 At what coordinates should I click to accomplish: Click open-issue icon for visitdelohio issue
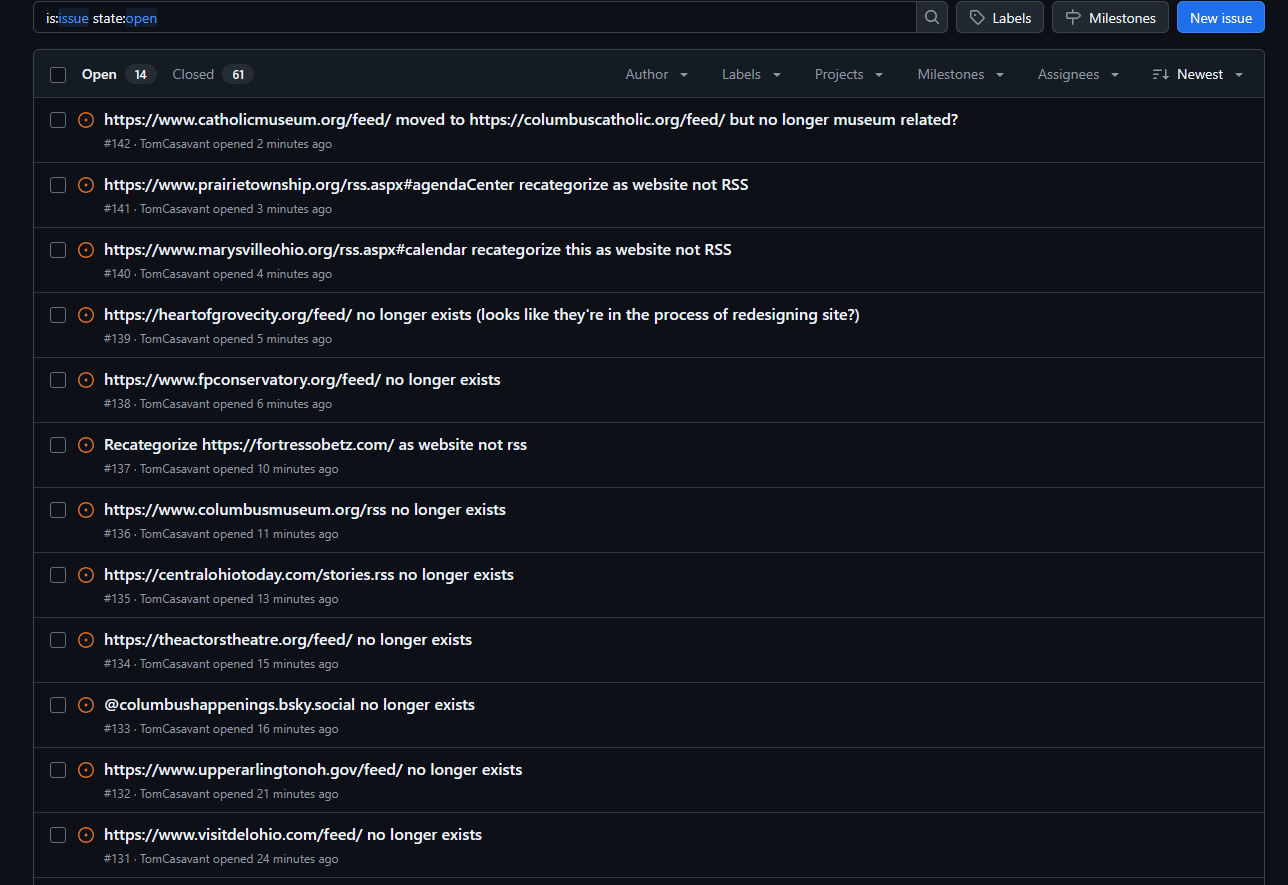click(x=86, y=835)
